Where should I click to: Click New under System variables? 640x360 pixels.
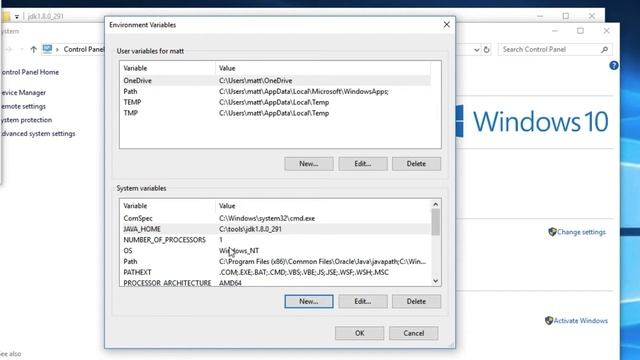pos(309,301)
